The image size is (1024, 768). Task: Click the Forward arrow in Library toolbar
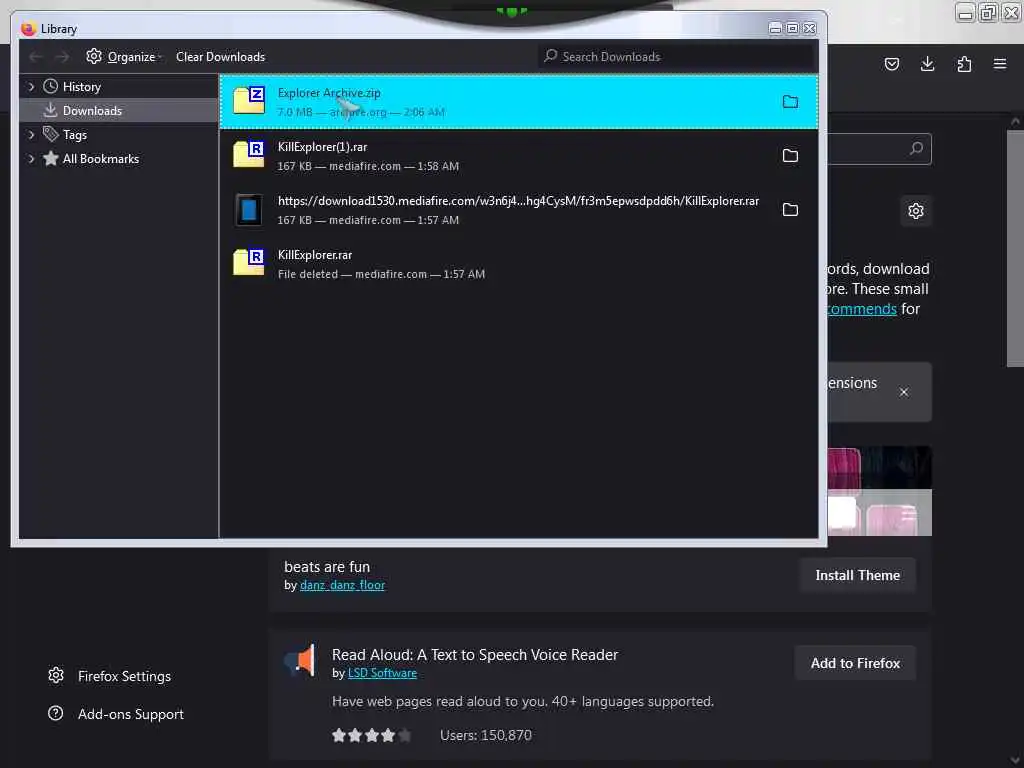pos(62,57)
